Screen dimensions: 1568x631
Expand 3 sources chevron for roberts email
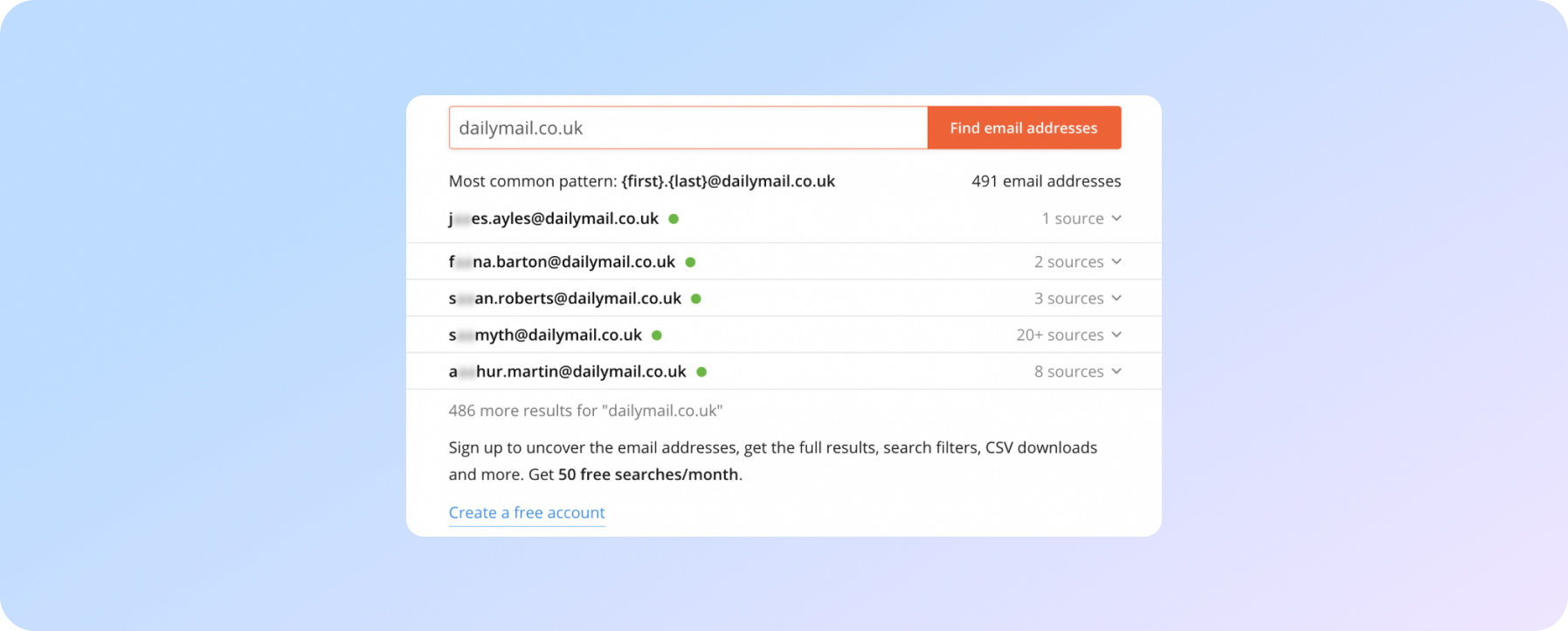(1116, 299)
